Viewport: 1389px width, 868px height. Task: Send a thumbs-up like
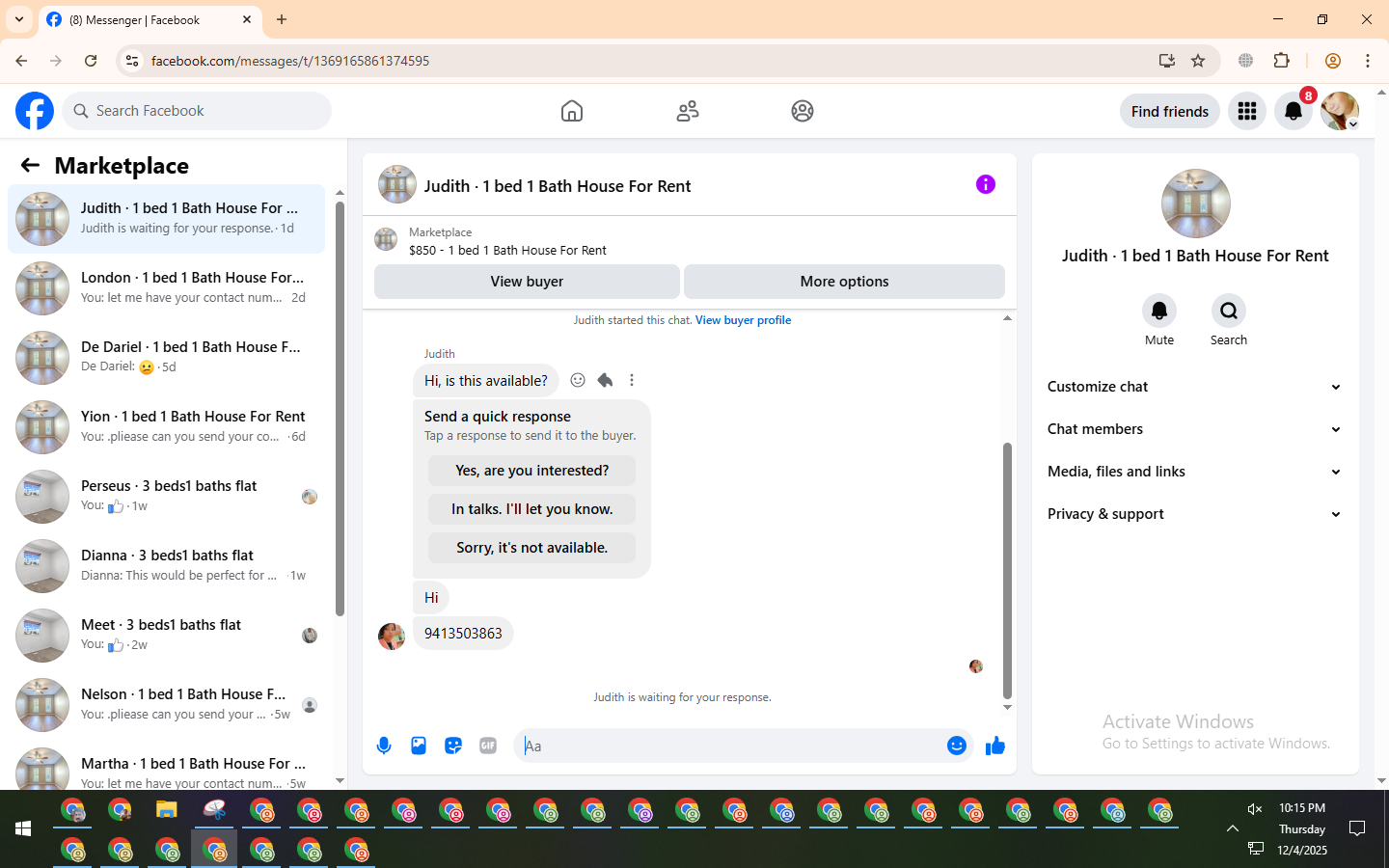point(995,746)
